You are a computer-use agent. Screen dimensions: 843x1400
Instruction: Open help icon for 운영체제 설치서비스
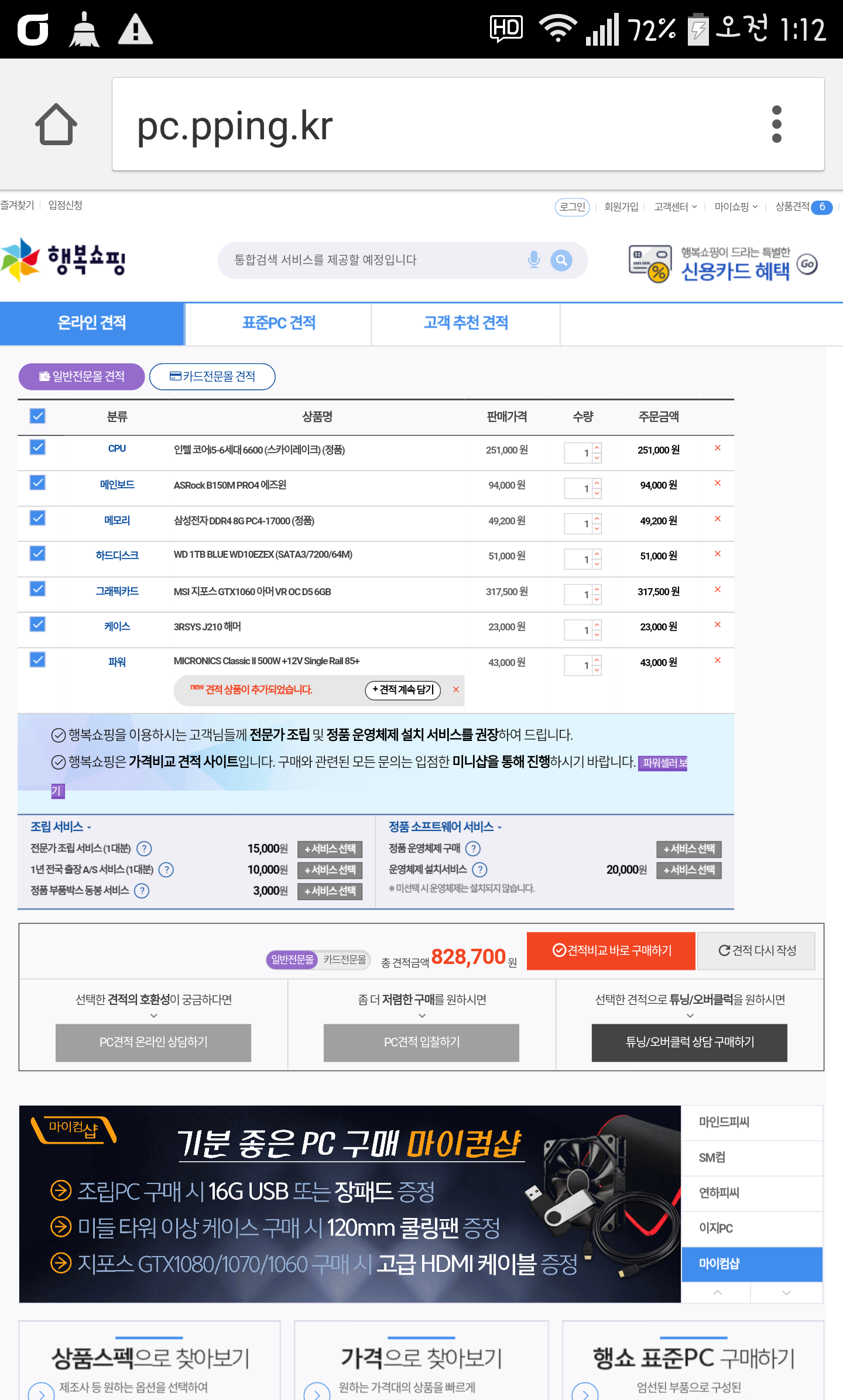(479, 870)
